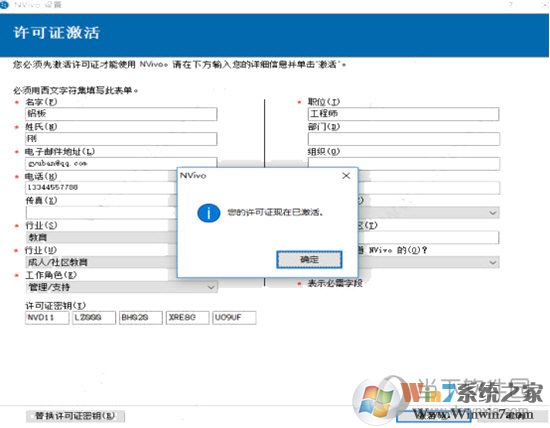The image size is (550, 428).
Task: Click the blue information icon in the dialog
Action: [x=209, y=213]
